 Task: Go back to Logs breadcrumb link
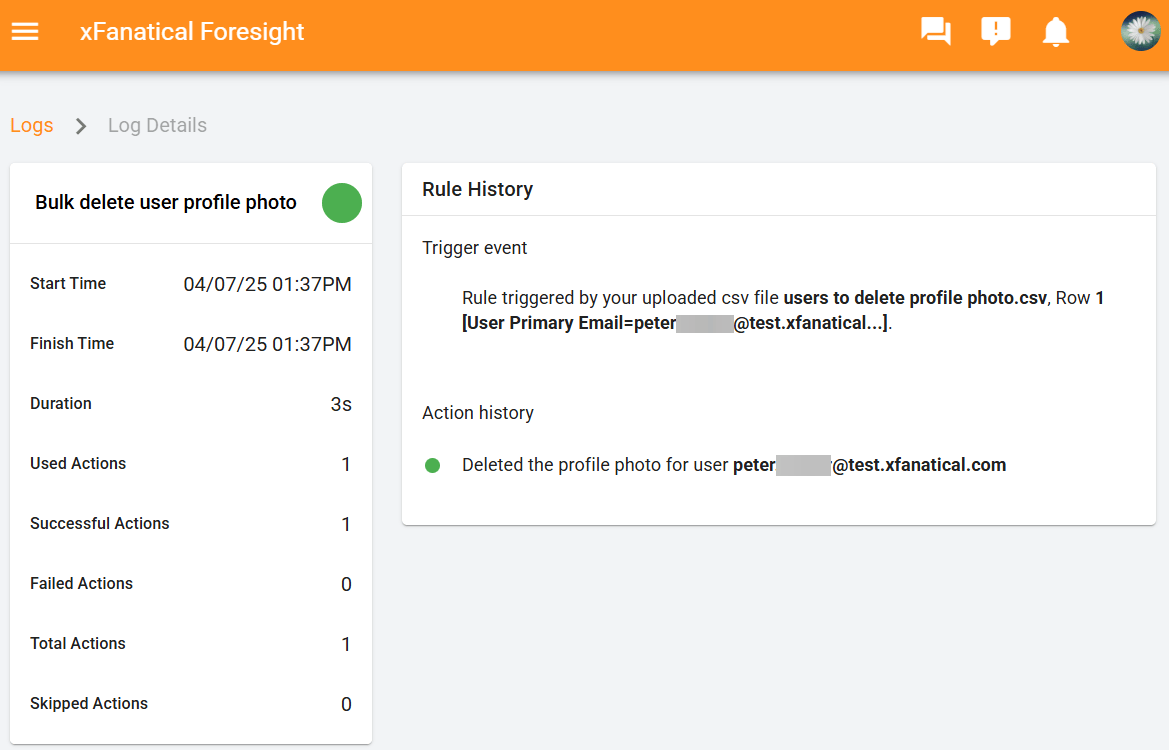[x=31, y=125]
